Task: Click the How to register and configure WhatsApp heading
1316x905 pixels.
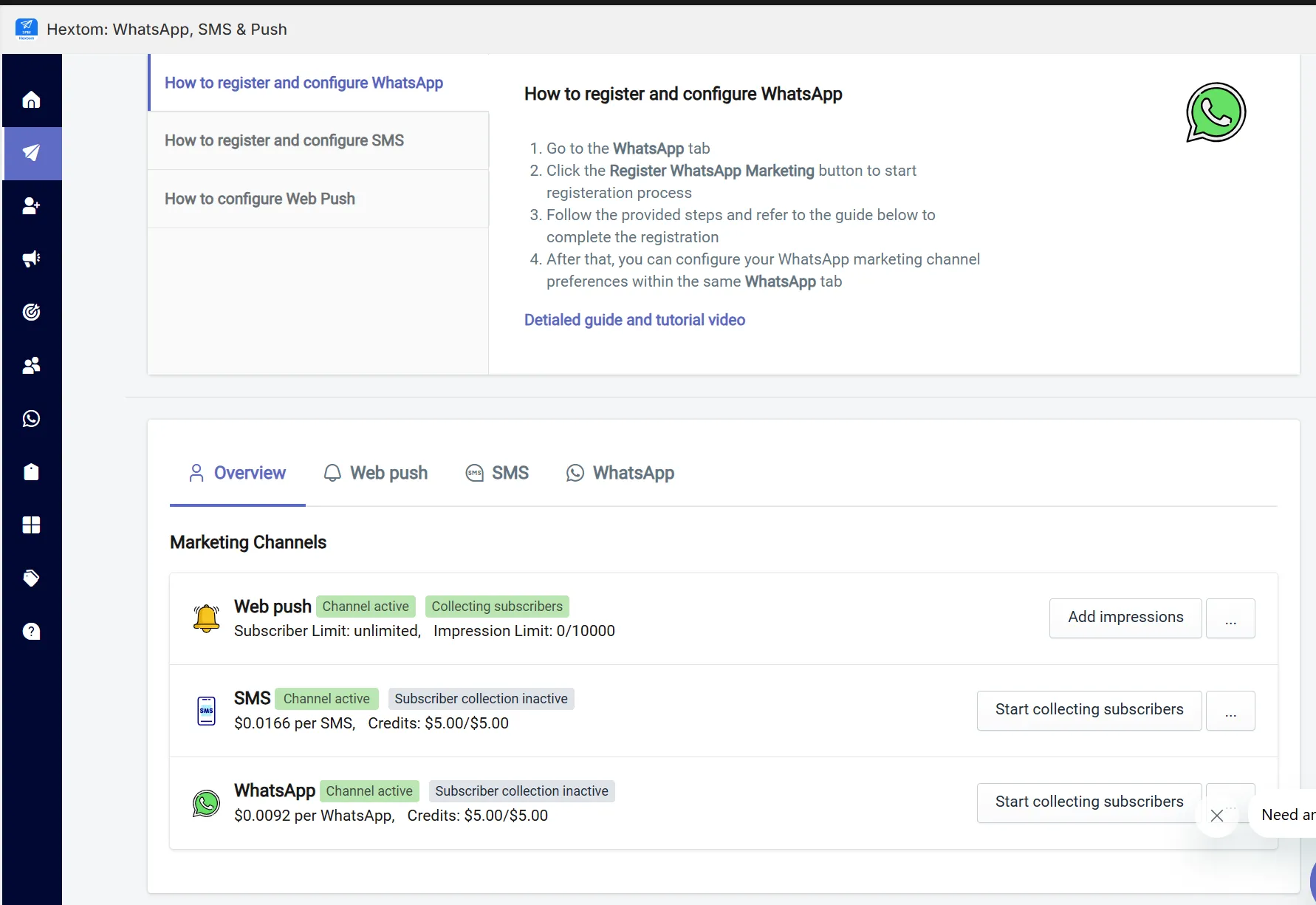Action: pos(683,94)
